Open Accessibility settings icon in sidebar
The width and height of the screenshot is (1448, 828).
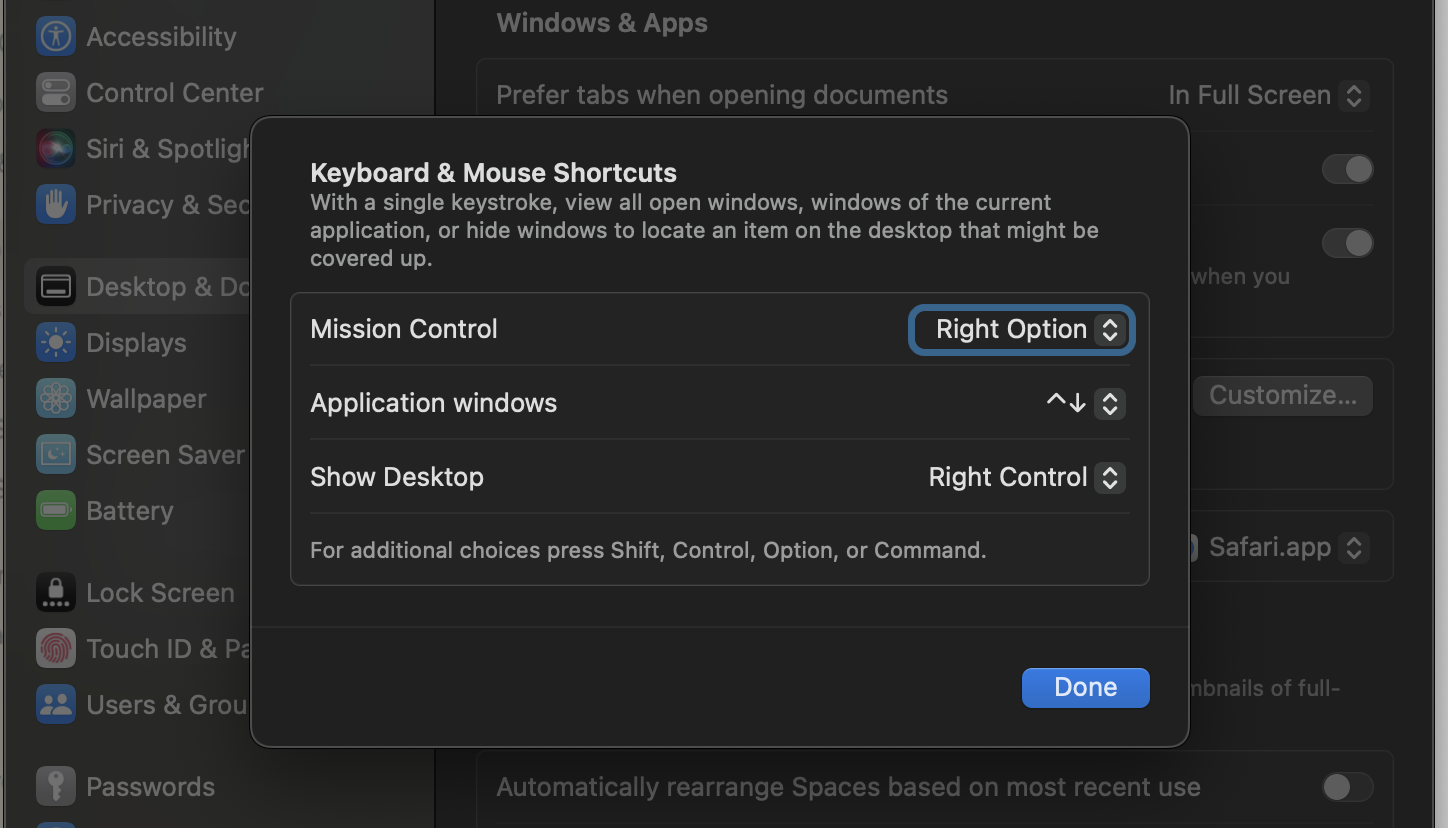(56, 37)
